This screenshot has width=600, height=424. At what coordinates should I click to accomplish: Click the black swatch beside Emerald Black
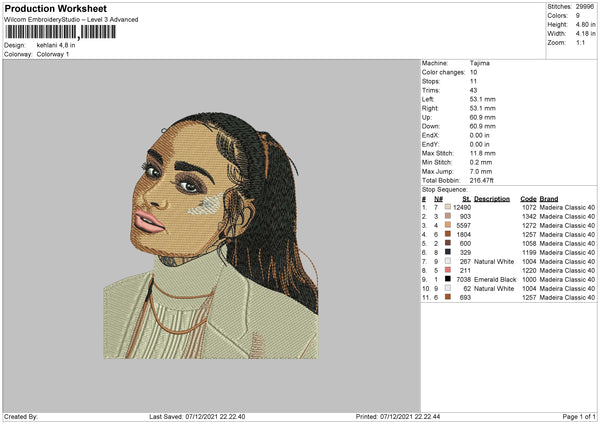pyautogui.click(x=447, y=279)
